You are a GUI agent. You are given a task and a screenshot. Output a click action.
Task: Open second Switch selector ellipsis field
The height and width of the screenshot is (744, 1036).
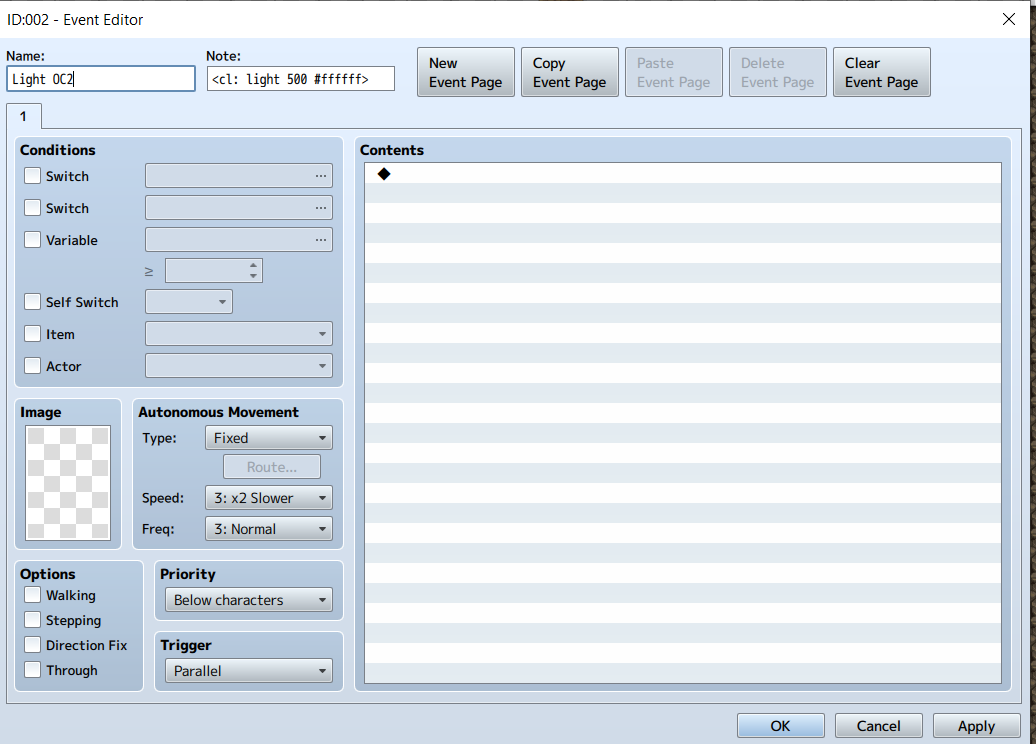point(239,207)
